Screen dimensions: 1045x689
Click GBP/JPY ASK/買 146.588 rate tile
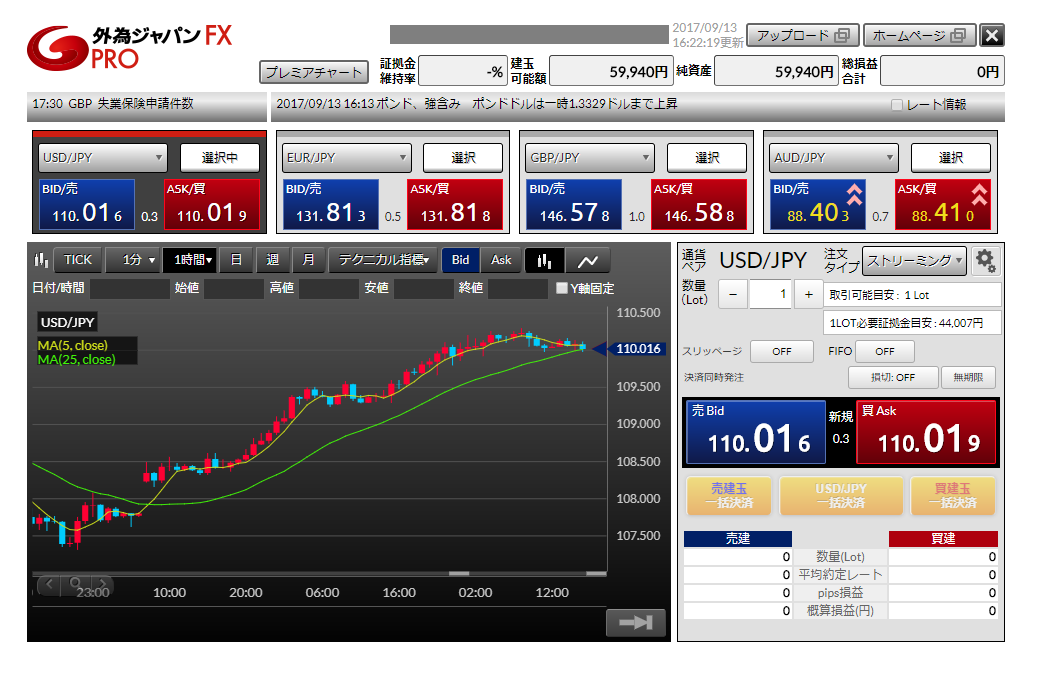coord(699,205)
